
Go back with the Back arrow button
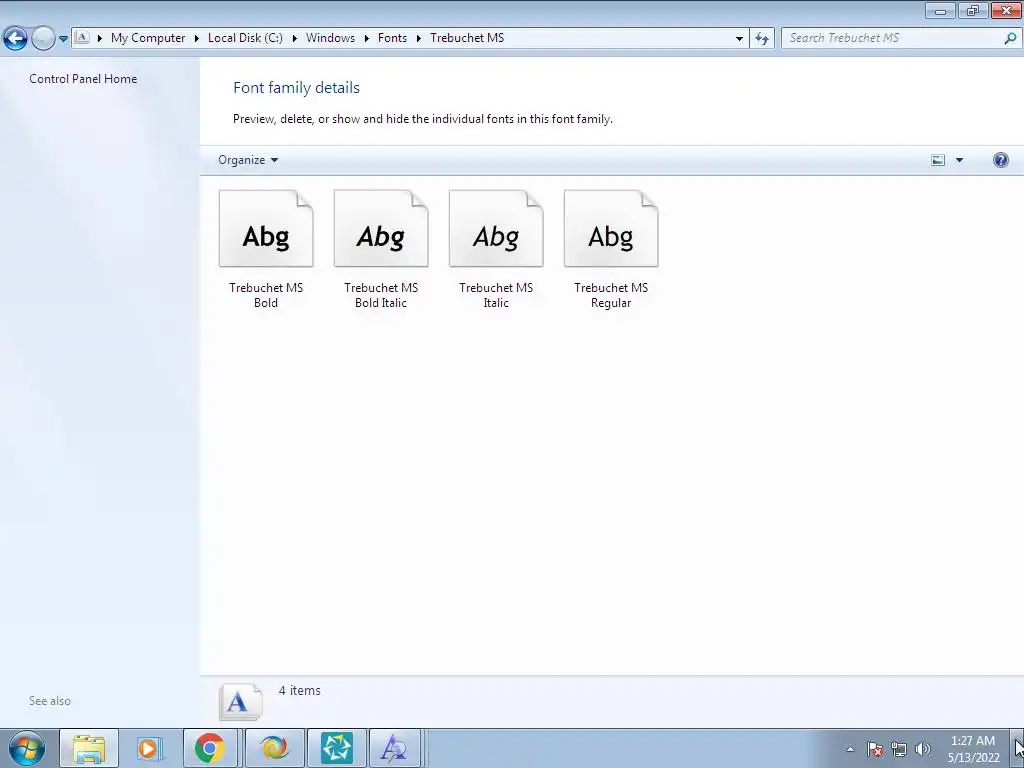16,38
